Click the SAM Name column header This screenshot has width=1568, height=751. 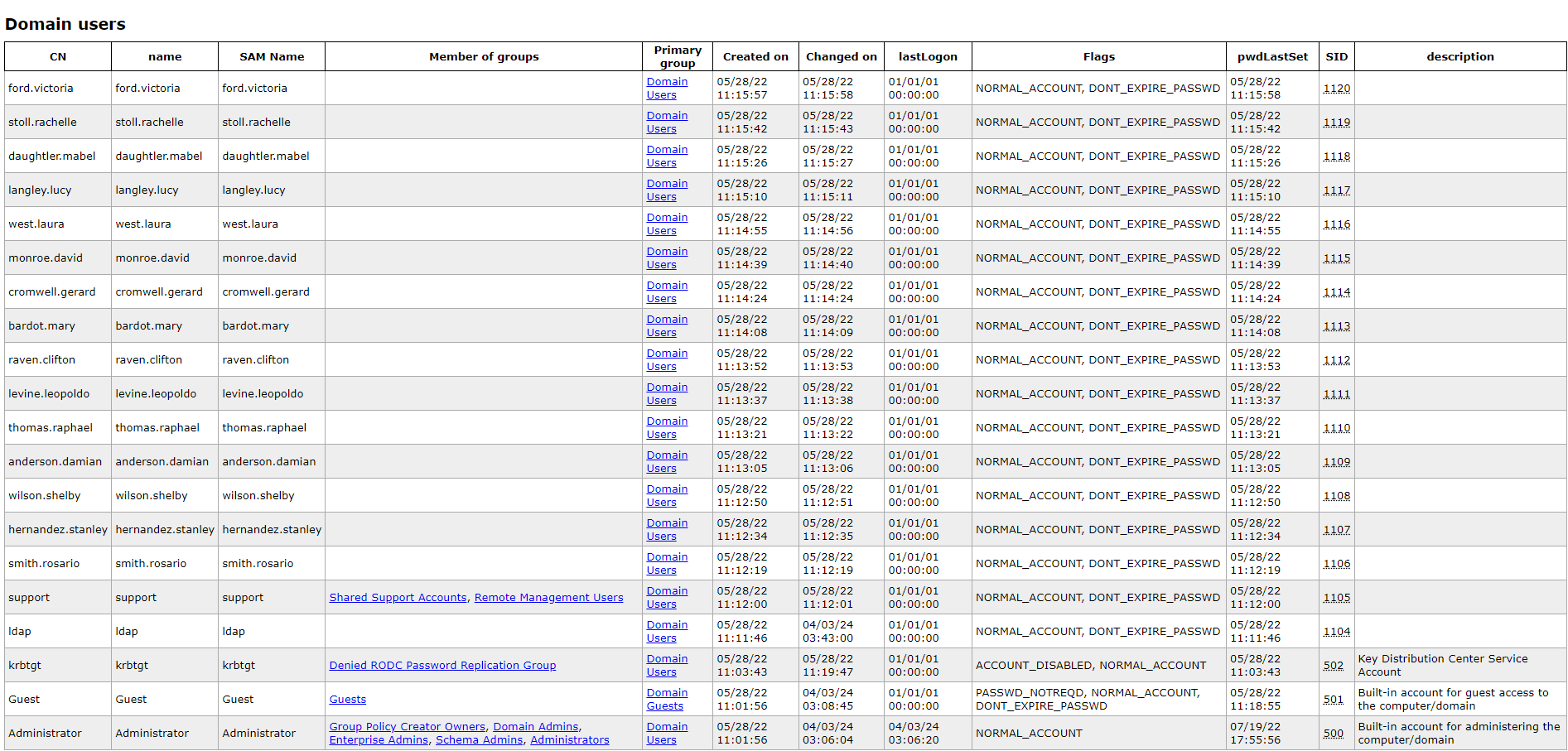point(272,57)
